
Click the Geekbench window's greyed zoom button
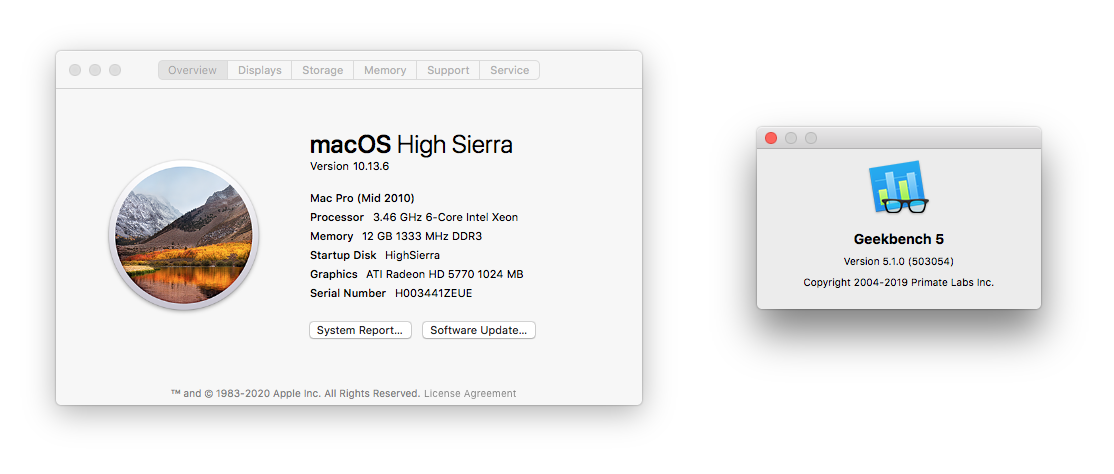tap(811, 138)
